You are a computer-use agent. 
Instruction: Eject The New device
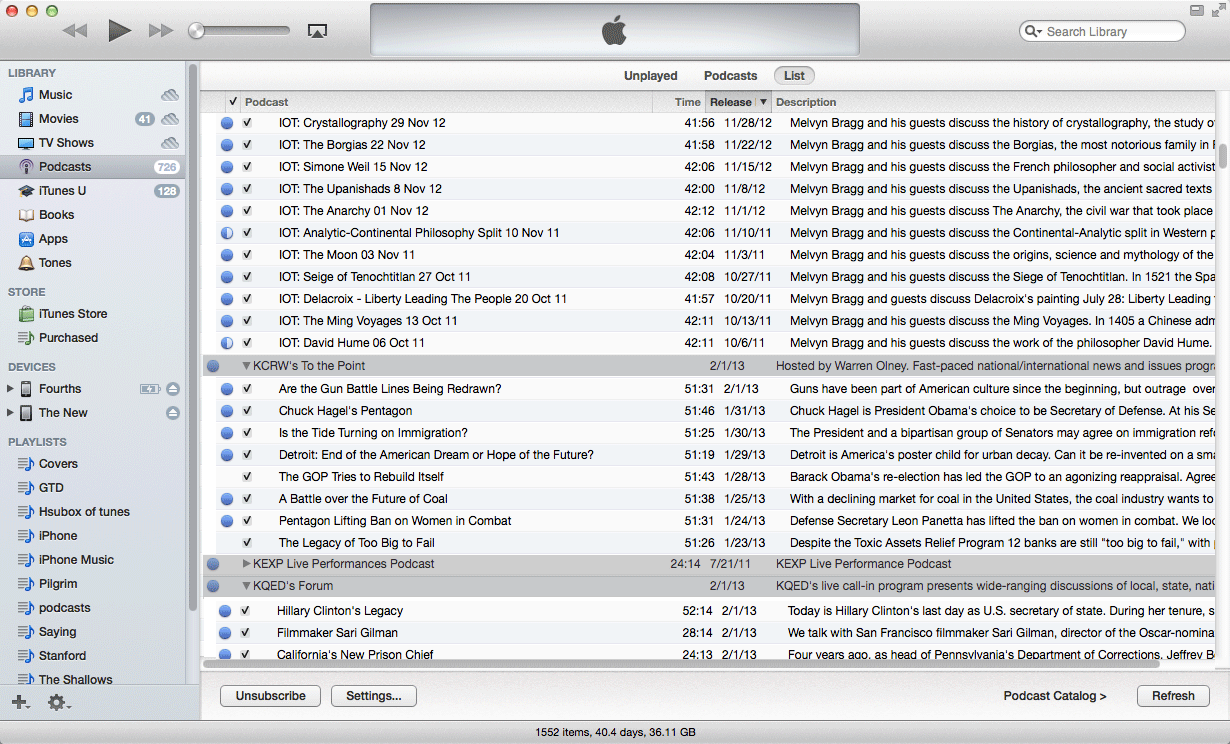(x=172, y=413)
